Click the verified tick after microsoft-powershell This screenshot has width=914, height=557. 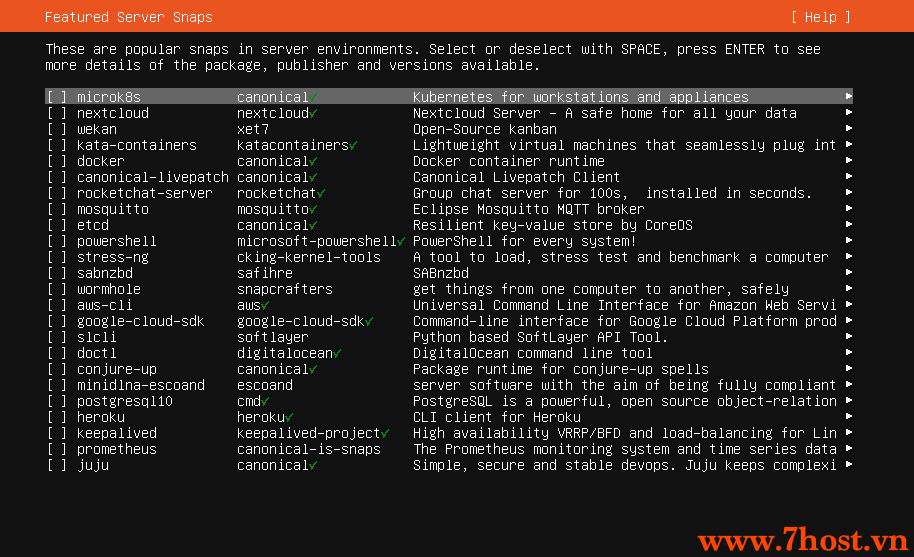point(401,241)
